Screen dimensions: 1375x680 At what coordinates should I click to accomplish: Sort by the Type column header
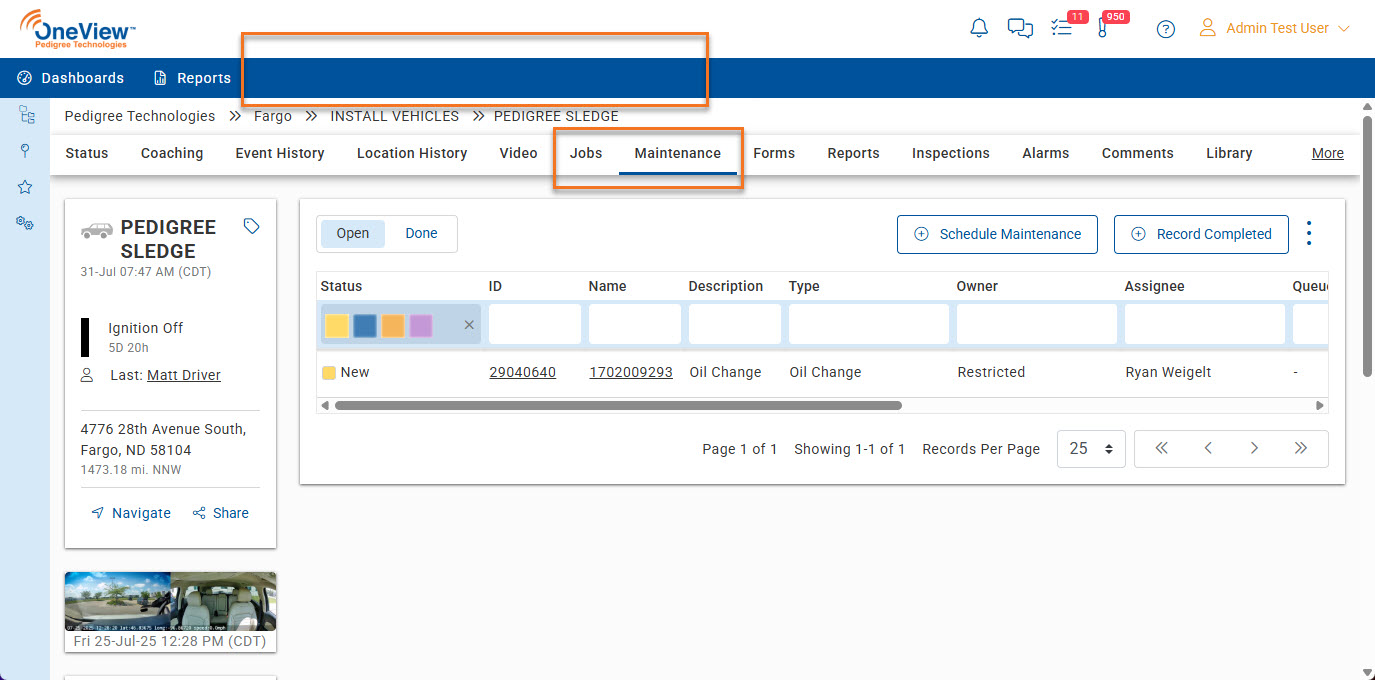coord(804,286)
